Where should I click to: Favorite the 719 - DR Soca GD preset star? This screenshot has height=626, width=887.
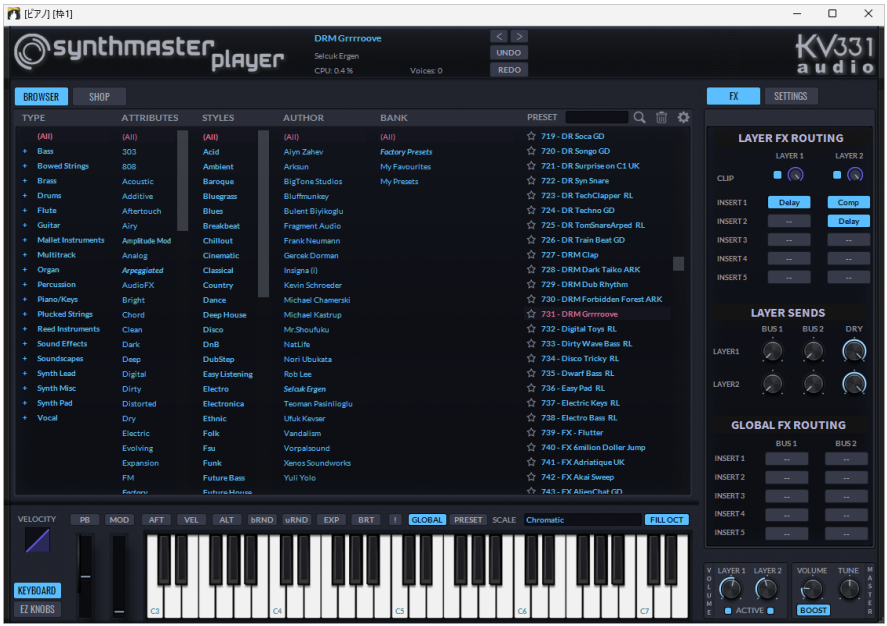tap(531, 136)
